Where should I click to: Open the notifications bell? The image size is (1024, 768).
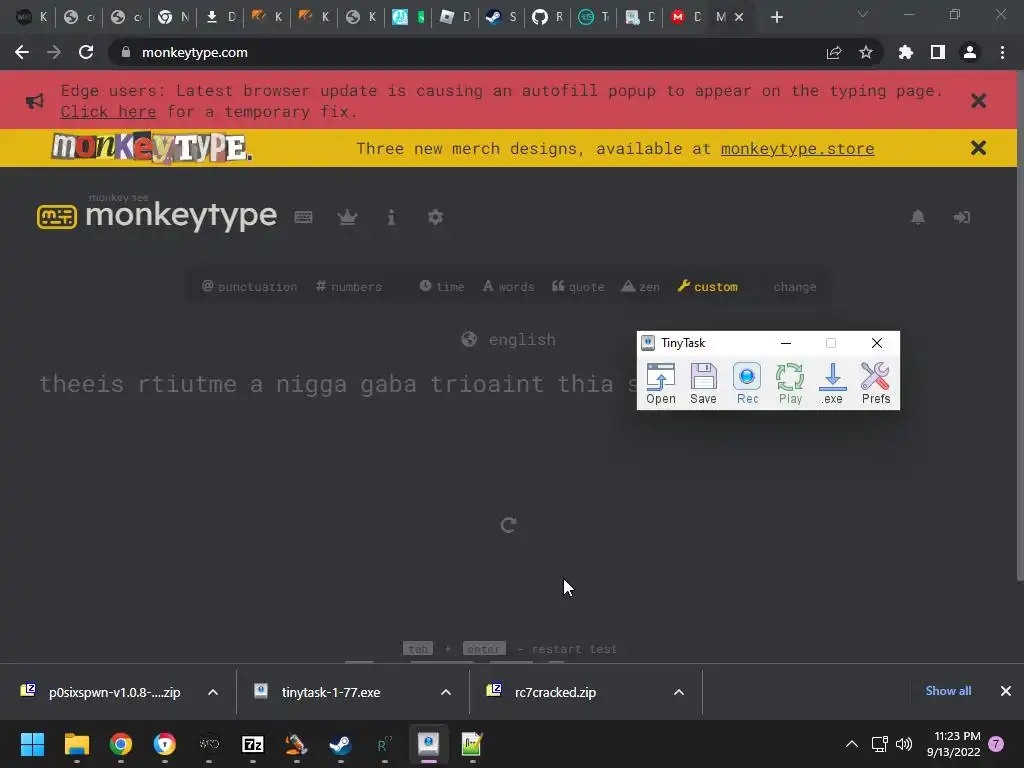(918, 217)
